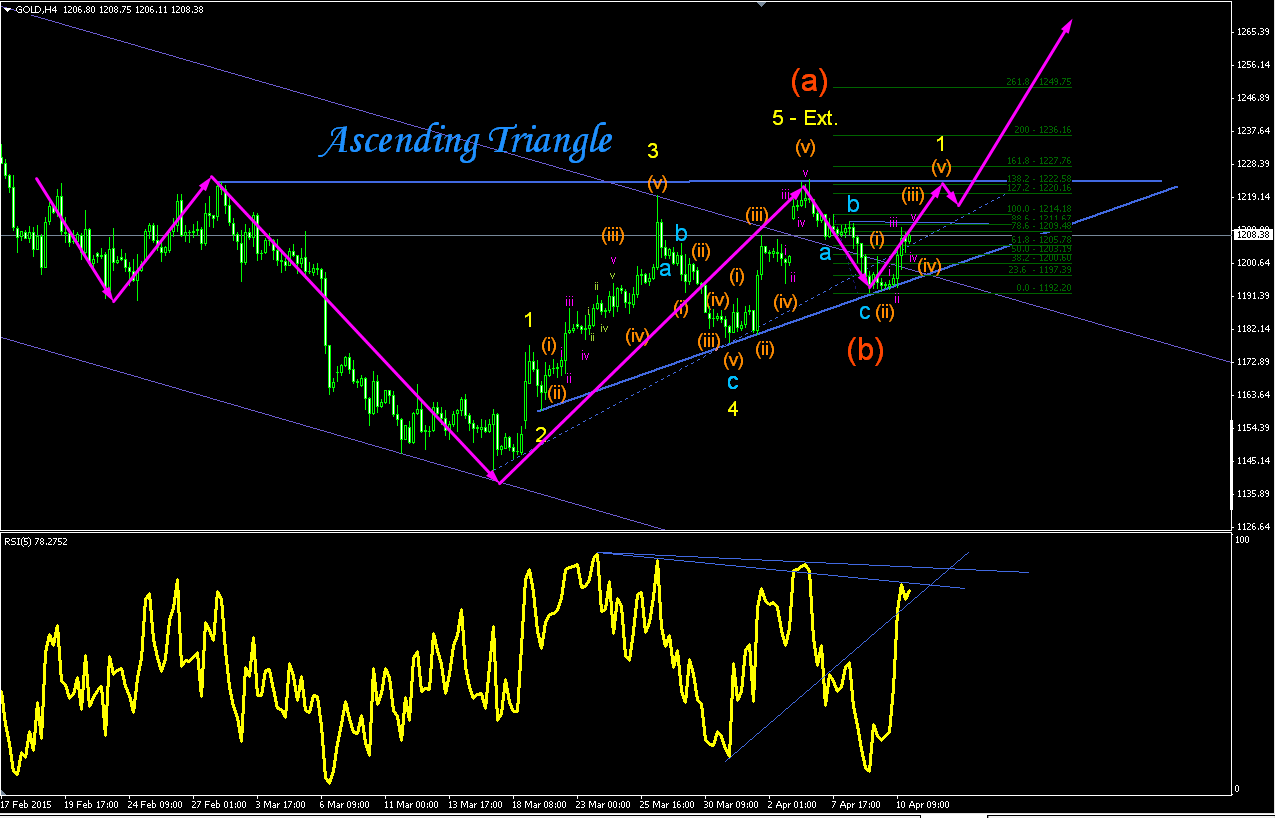The height and width of the screenshot is (818, 1275).
Task: Select the yellow RSI line's latest peak
Action: point(903,585)
